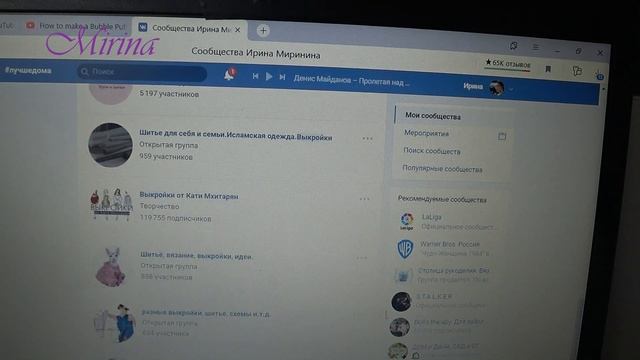The width and height of the screenshot is (640, 360).
Task: Skip to next track in player
Action: coord(282,77)
